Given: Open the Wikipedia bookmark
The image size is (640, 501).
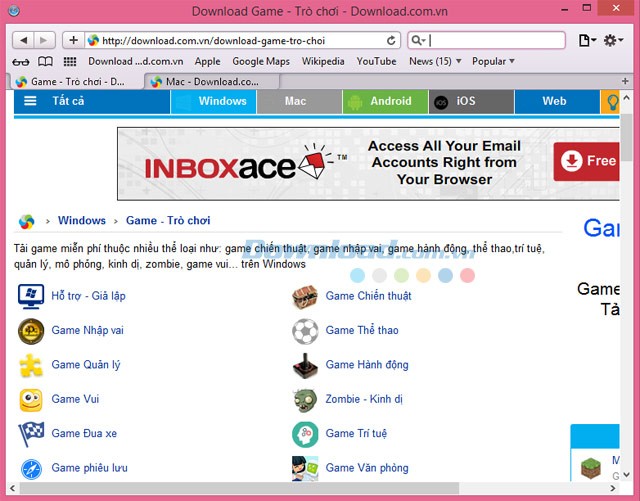Looking at the screenshot, I should coord(323,61).
